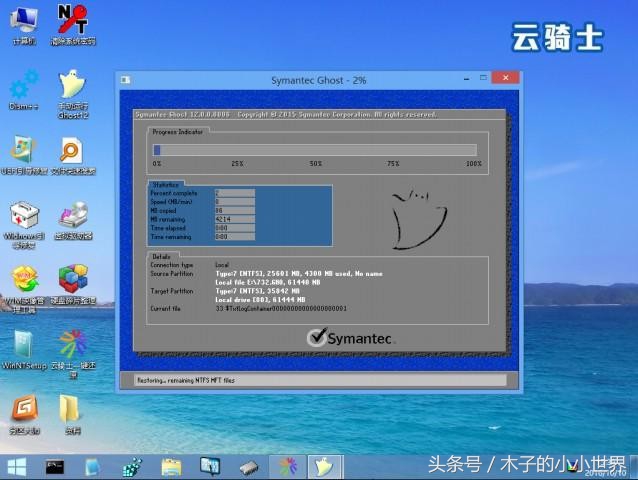The width and height of the screenshot is (638, 480).
Task: Open the colorful Yunqishi one-key restore desktop icon
Action: (73, 354)
